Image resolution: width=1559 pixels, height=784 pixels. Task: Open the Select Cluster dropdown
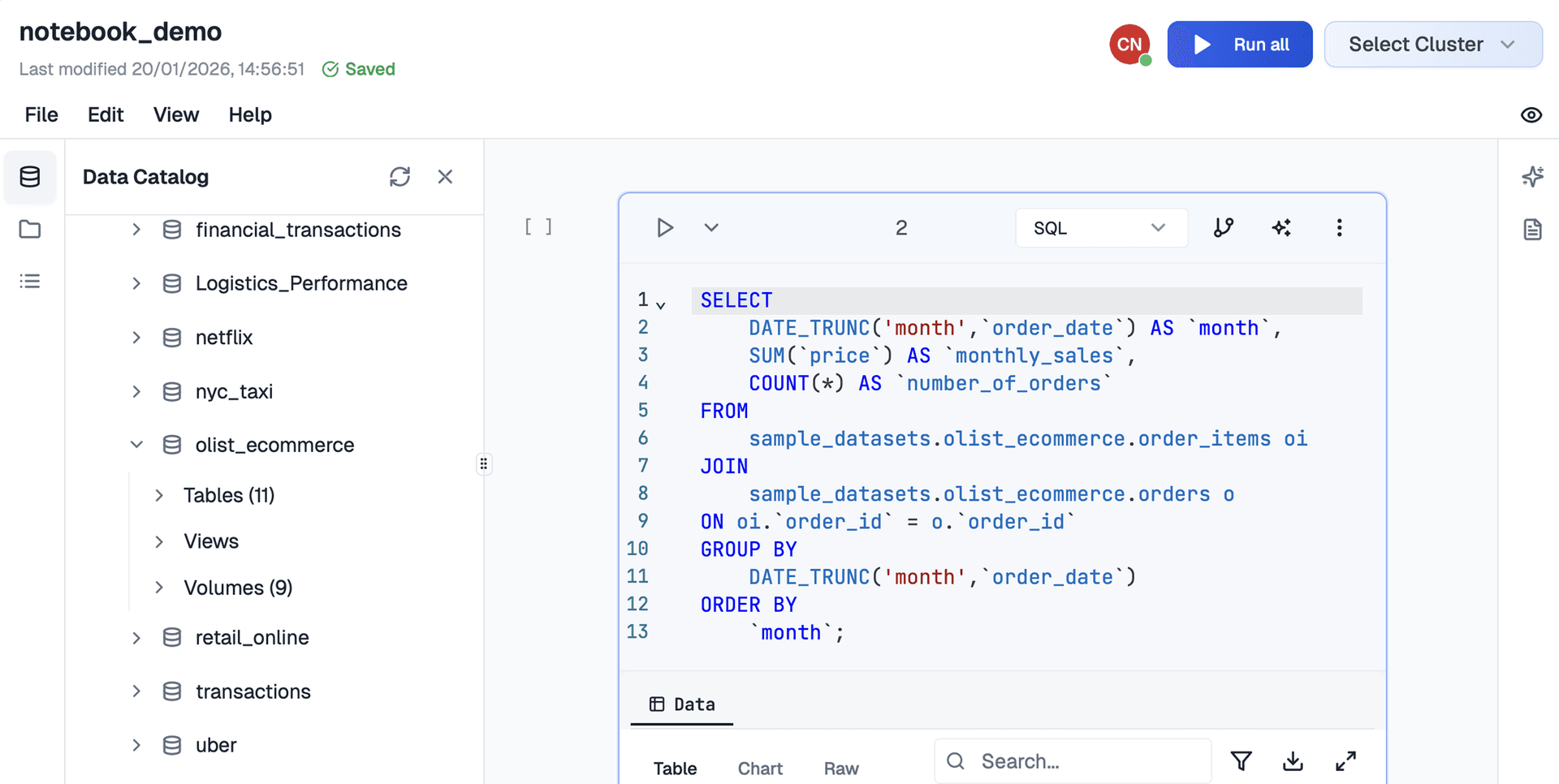(x=1432, y=45)
